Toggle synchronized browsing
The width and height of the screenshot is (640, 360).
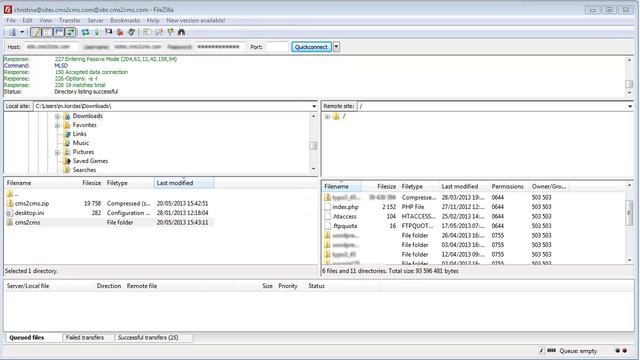coord(170,32)
